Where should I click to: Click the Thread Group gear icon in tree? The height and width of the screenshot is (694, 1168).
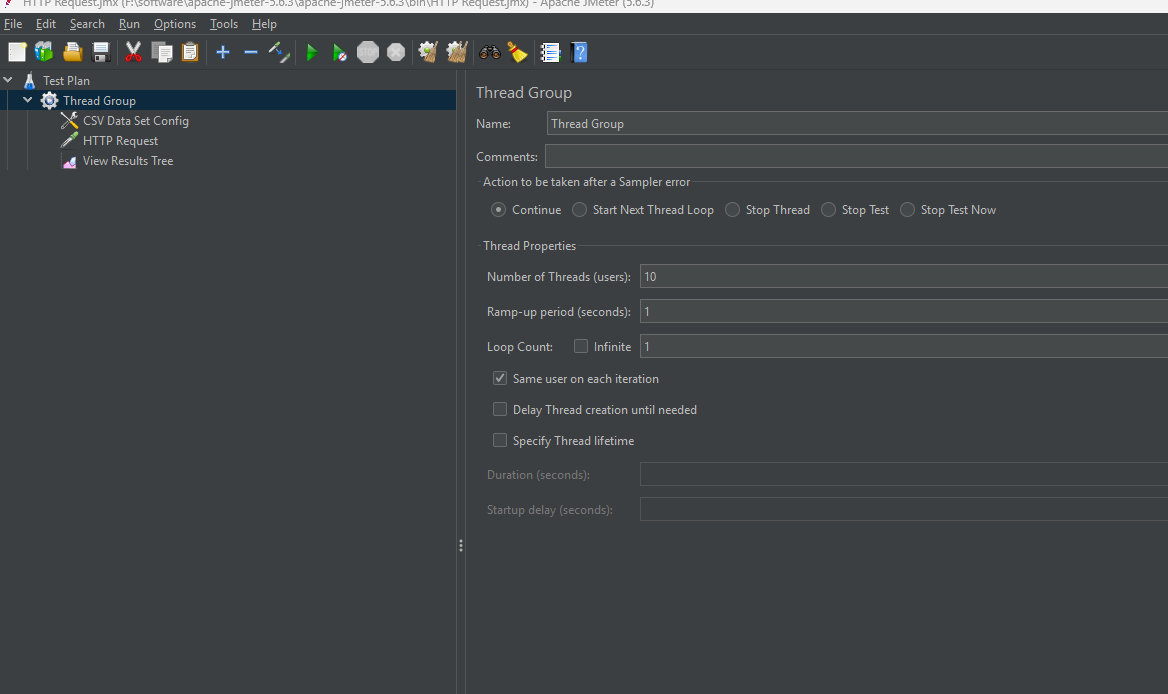coord(49,101)
